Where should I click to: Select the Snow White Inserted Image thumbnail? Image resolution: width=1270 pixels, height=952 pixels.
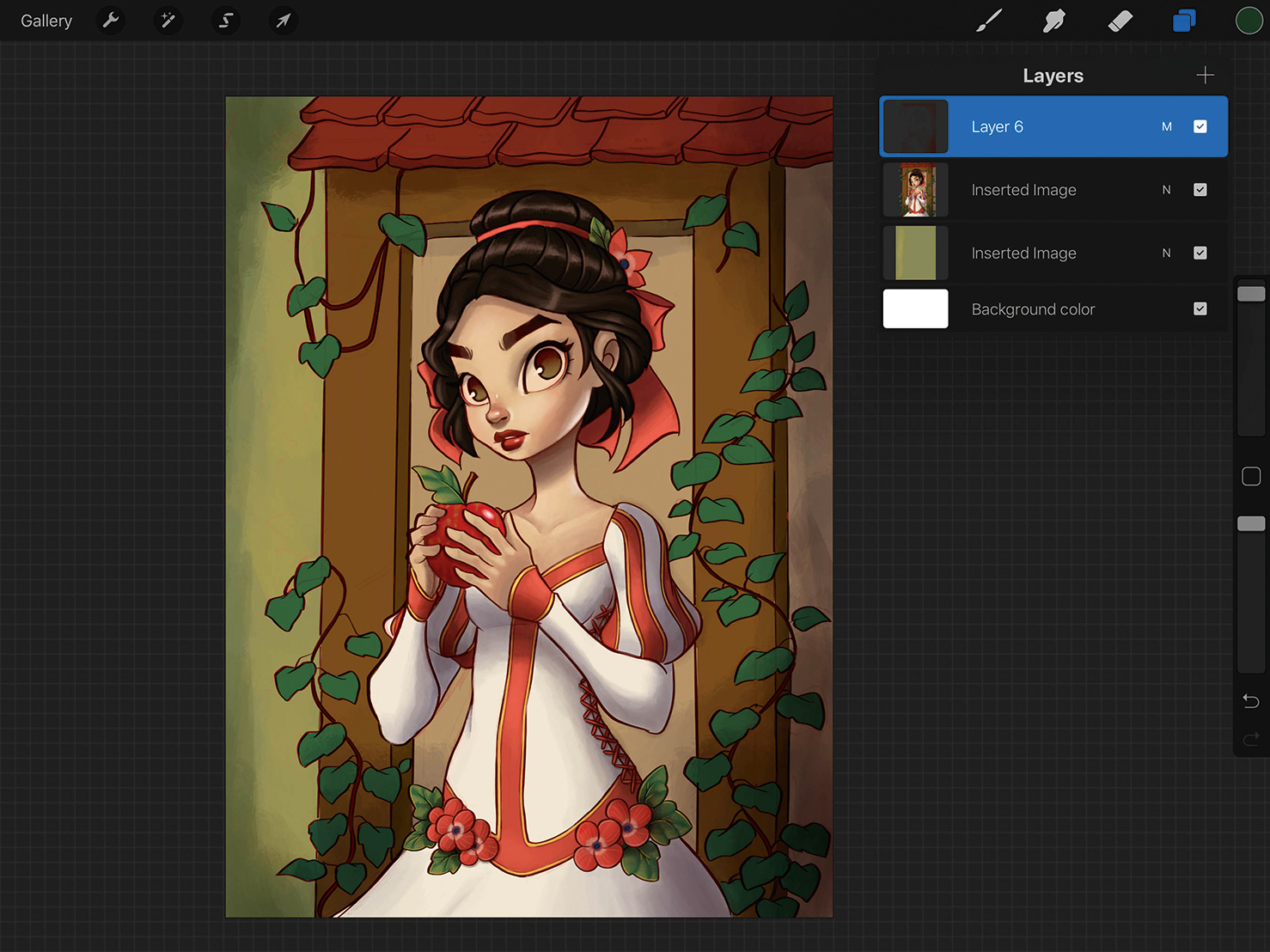pos(916,190)
